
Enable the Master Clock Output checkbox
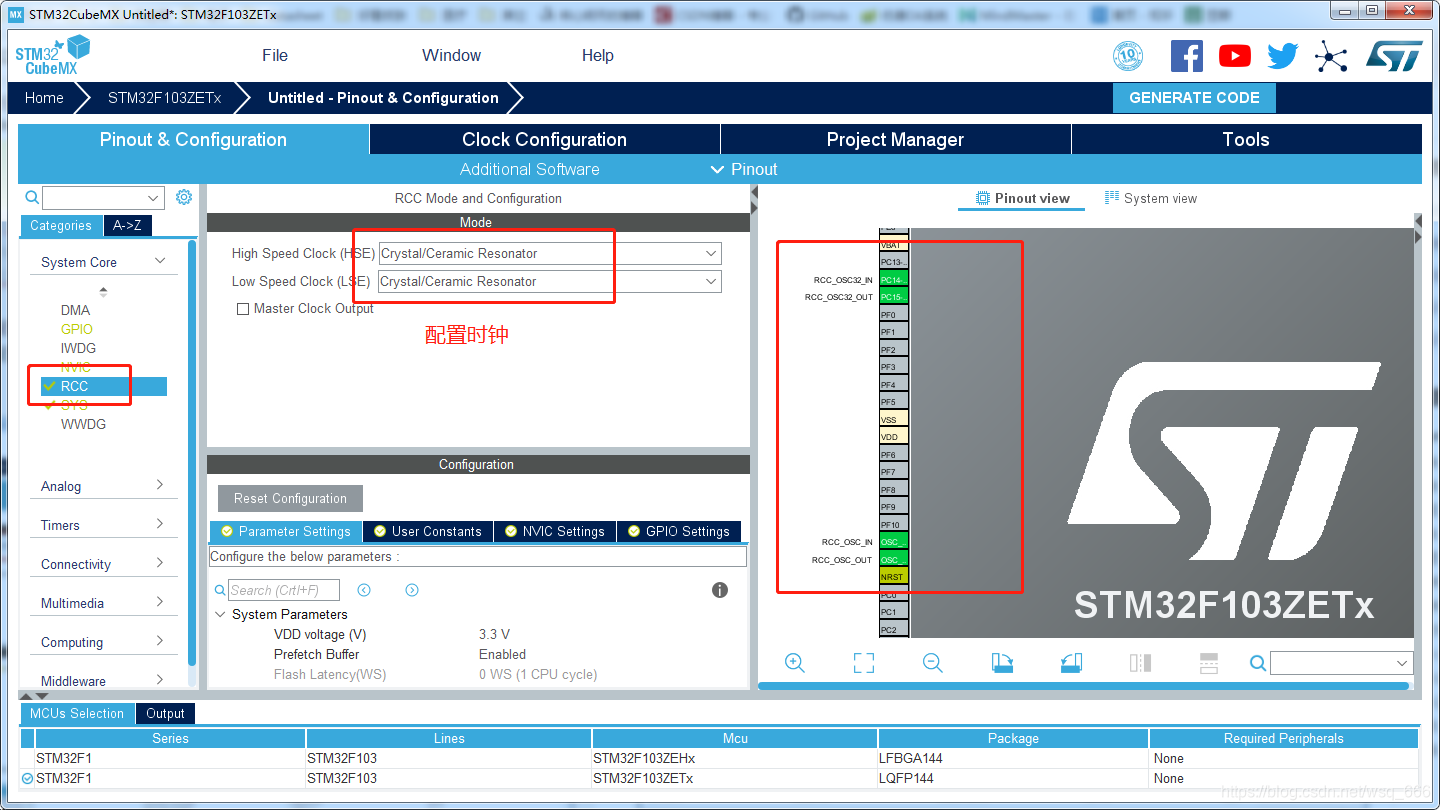(x=242, y=308)
